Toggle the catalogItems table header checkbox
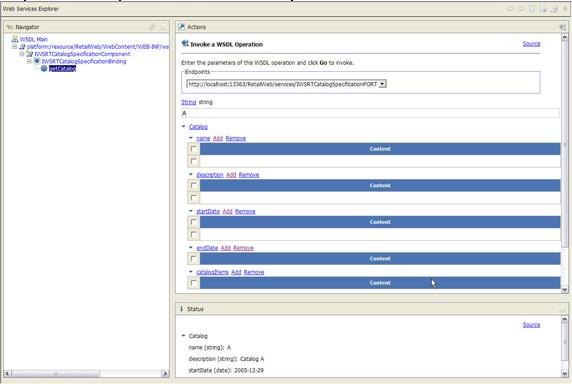 click(194, 283)
